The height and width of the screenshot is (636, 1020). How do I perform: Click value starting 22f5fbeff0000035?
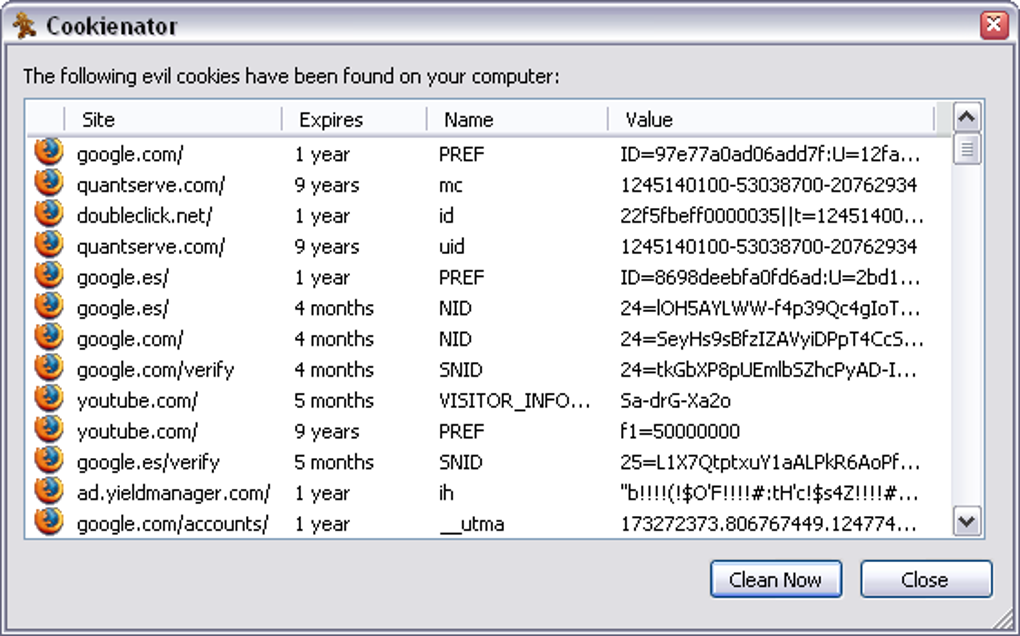pos(772,216)
